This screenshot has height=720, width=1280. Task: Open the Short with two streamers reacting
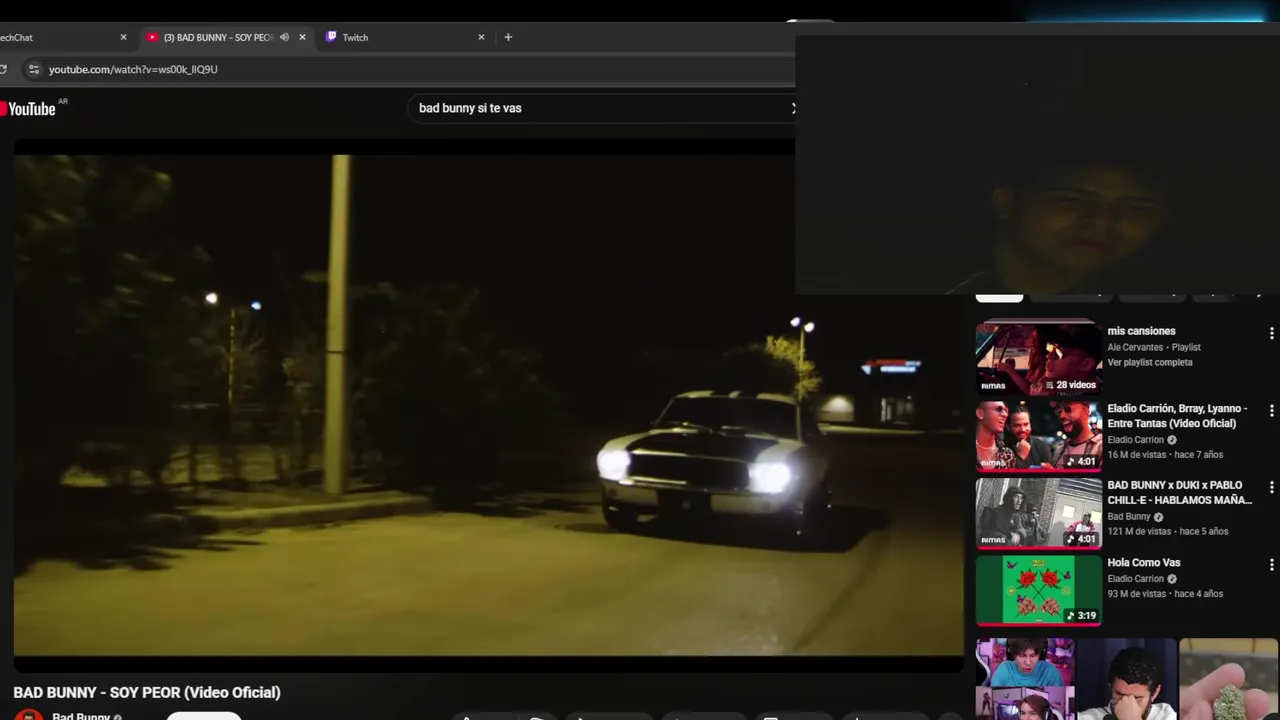[1025, 679]
